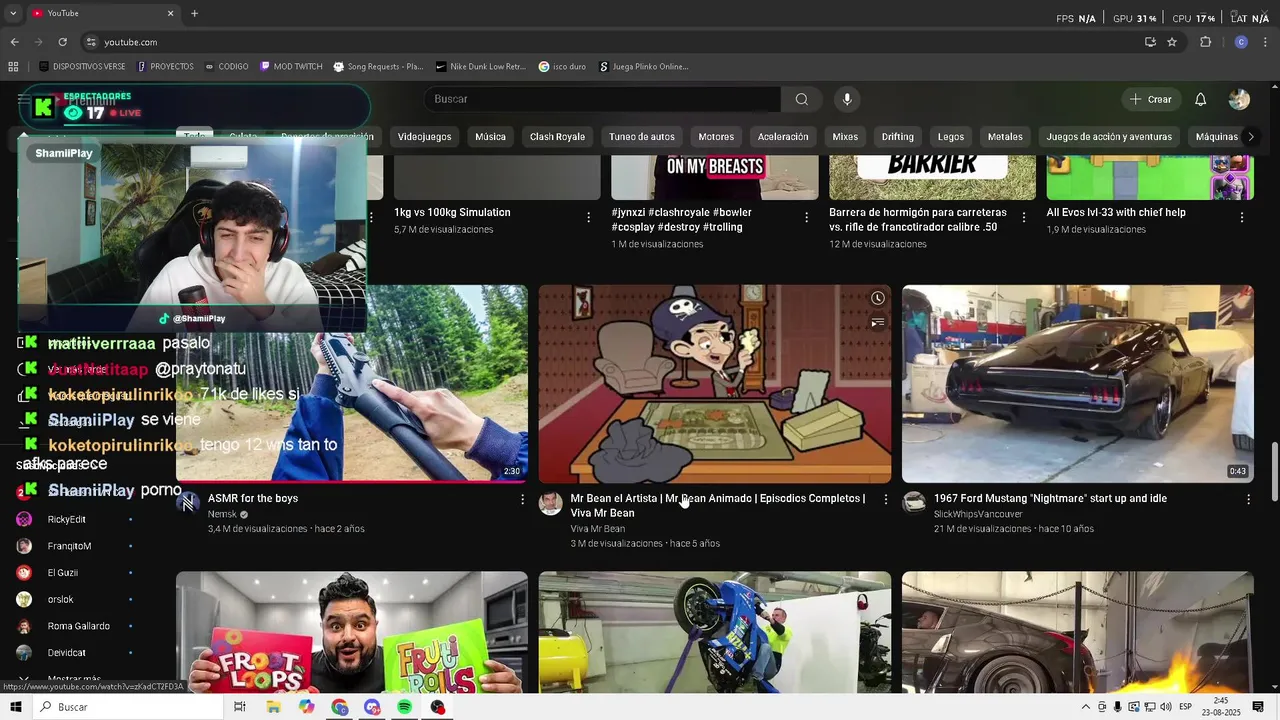Select the Juegos de acción y aventuras chip
Viewport: 1280px width, 720px height.
pos(1109,137)
